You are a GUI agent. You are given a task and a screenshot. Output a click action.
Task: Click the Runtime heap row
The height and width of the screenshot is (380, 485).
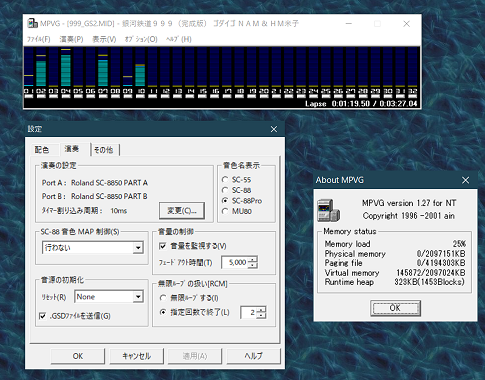395,282
